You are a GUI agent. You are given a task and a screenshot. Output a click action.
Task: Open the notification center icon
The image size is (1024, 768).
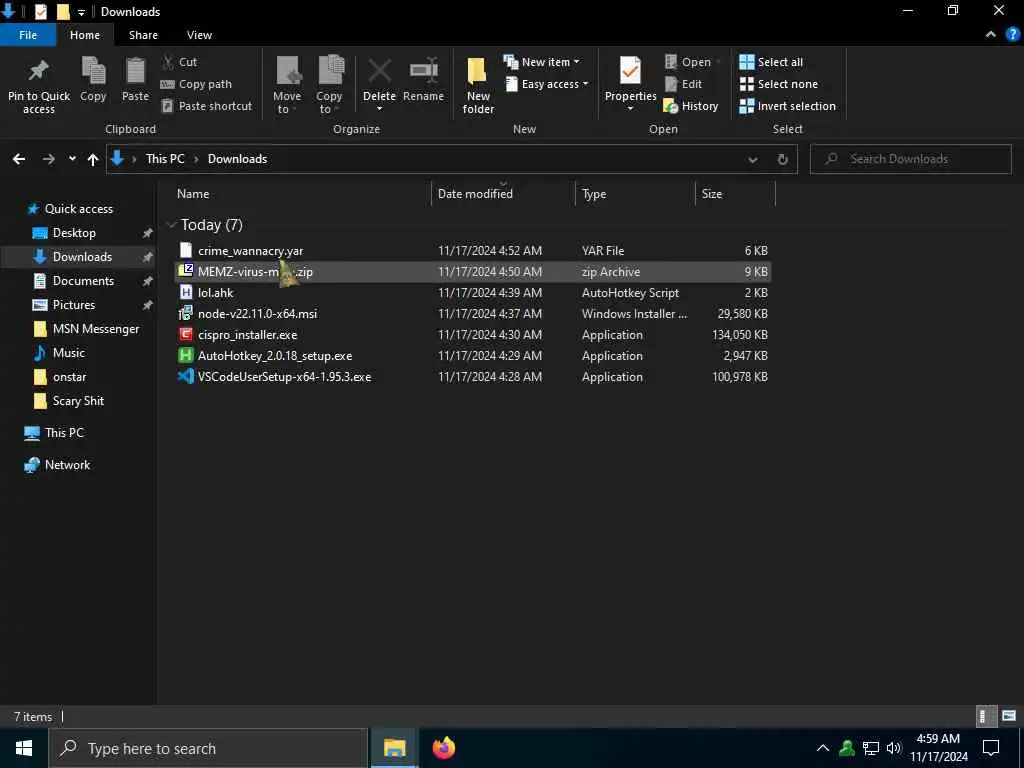click(x=991, y=748)
